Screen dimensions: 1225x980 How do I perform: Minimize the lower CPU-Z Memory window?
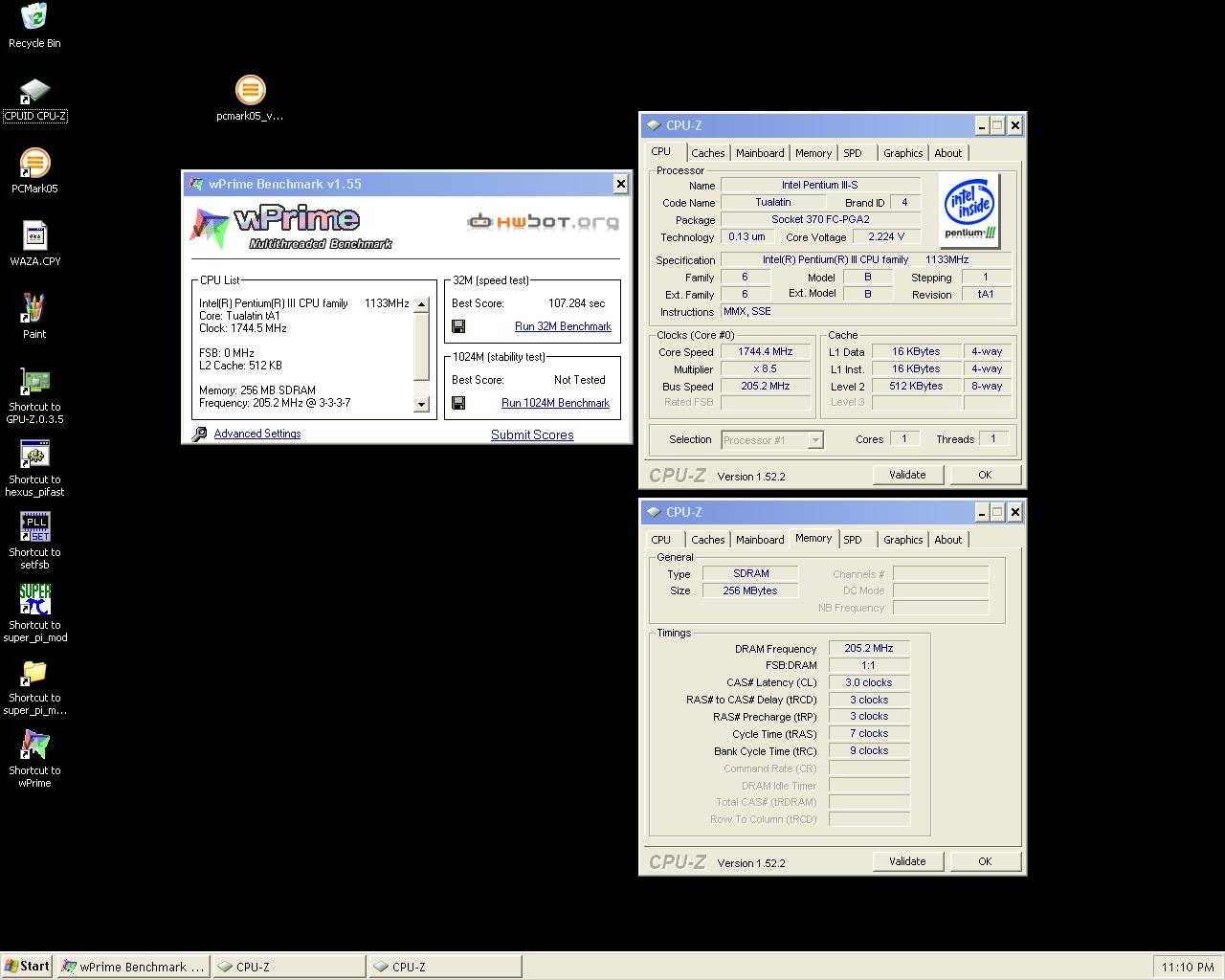982,512
